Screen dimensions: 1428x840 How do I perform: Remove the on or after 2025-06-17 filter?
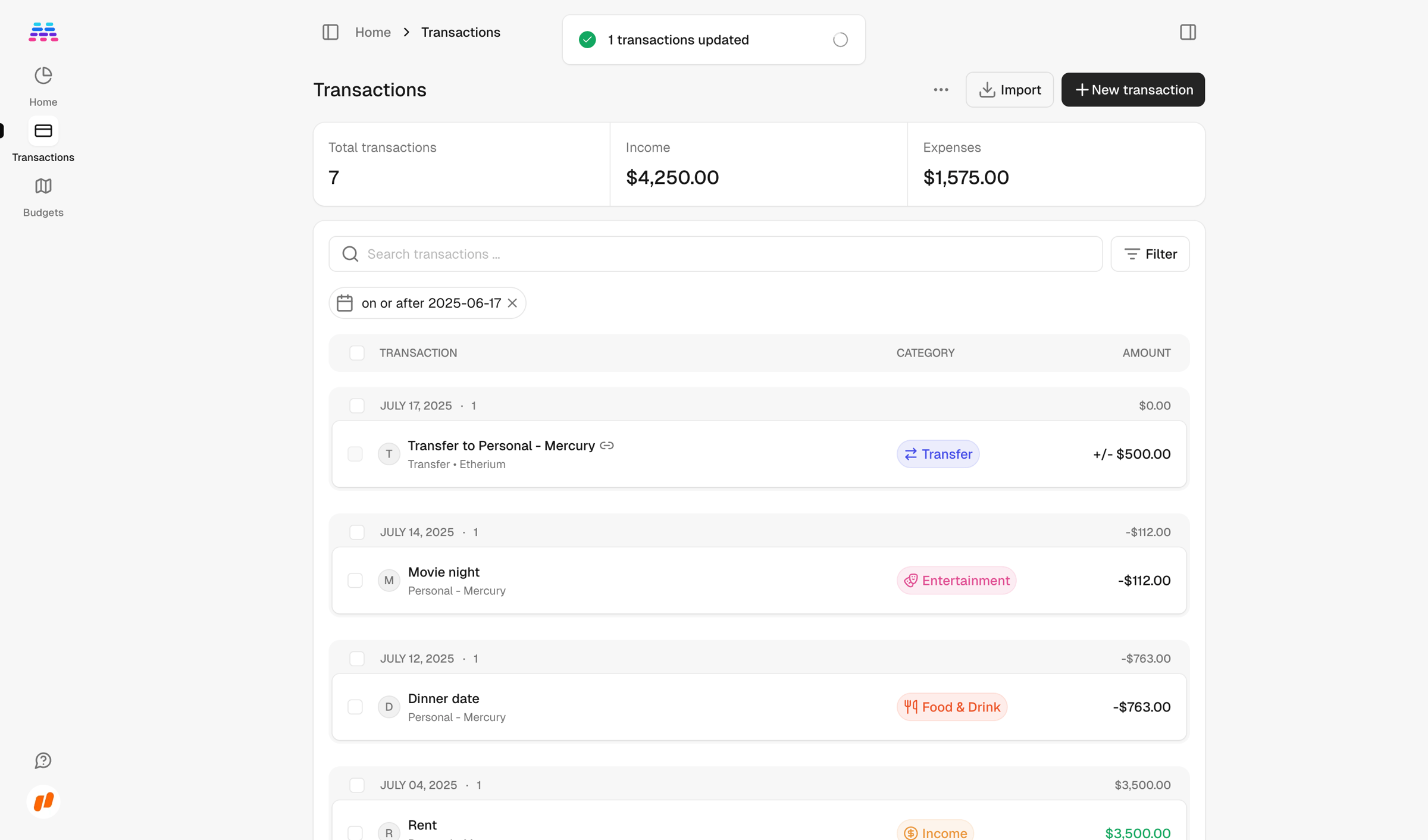(512, 303)
